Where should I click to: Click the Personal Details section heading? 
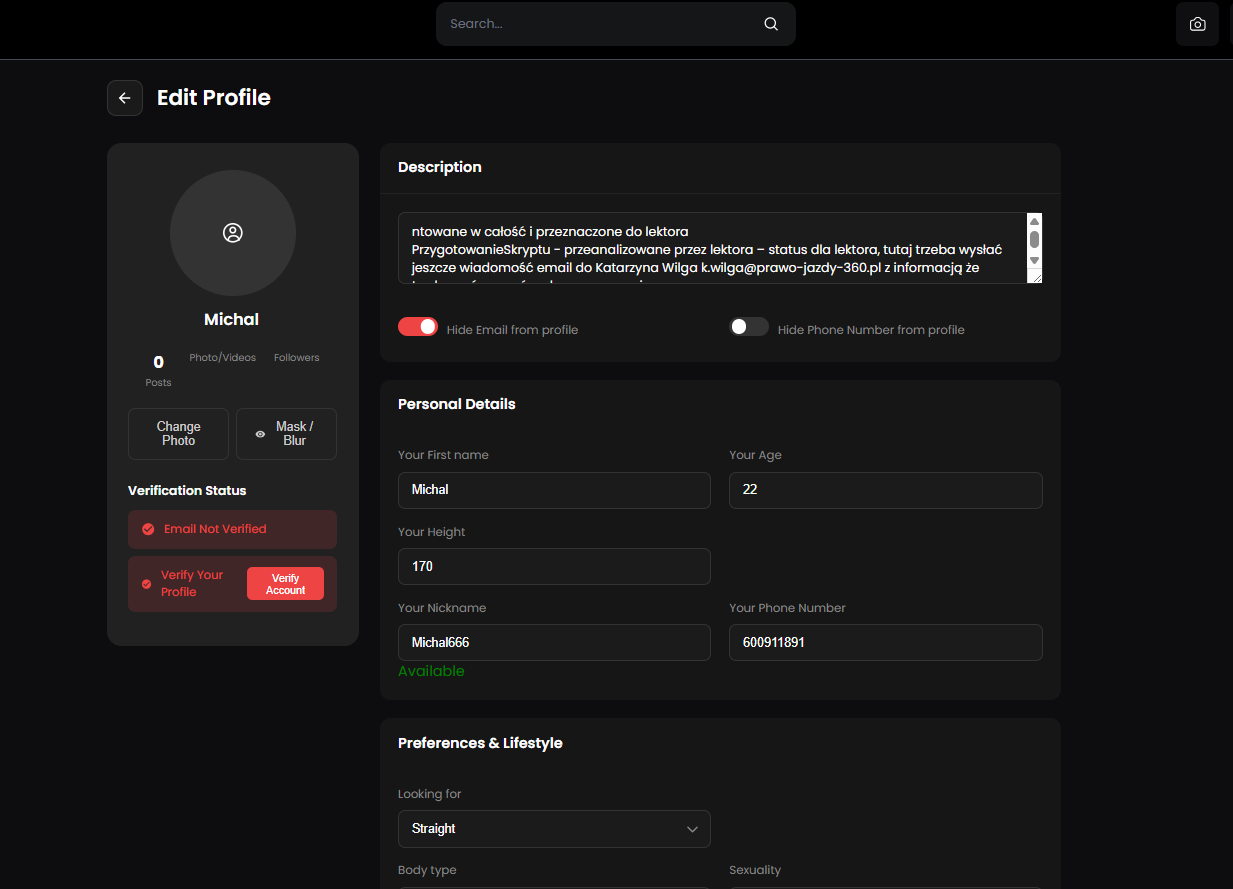tap(457, 404)
